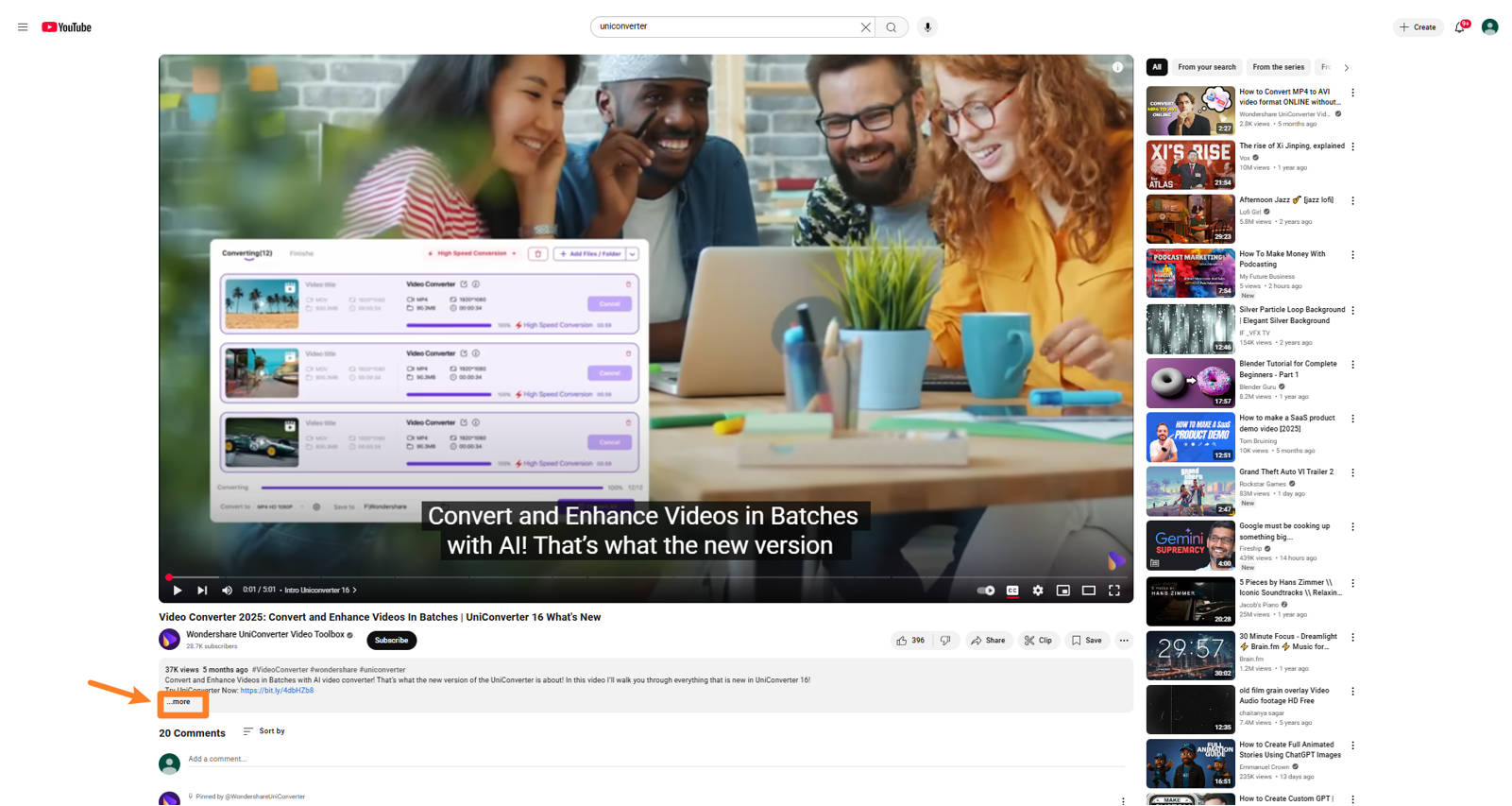The height and width of the screenshot is (806, 1512).
Task: Open options for Blender Tutorial for Complete Beginners
Action: coord(1352,365)
